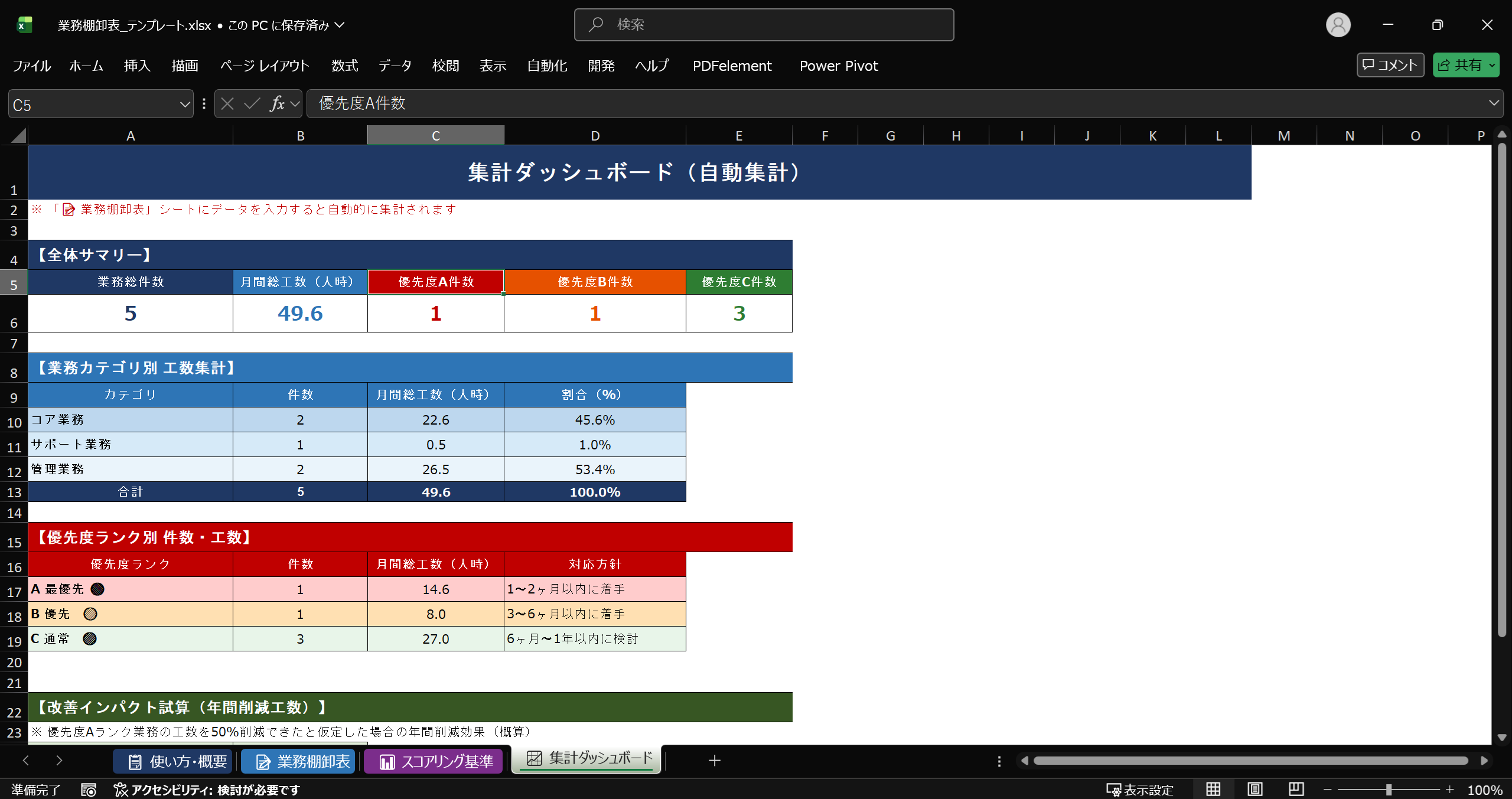Open the file save location dropdown
Screen dimensions: 1512x799
pos(340,25)
